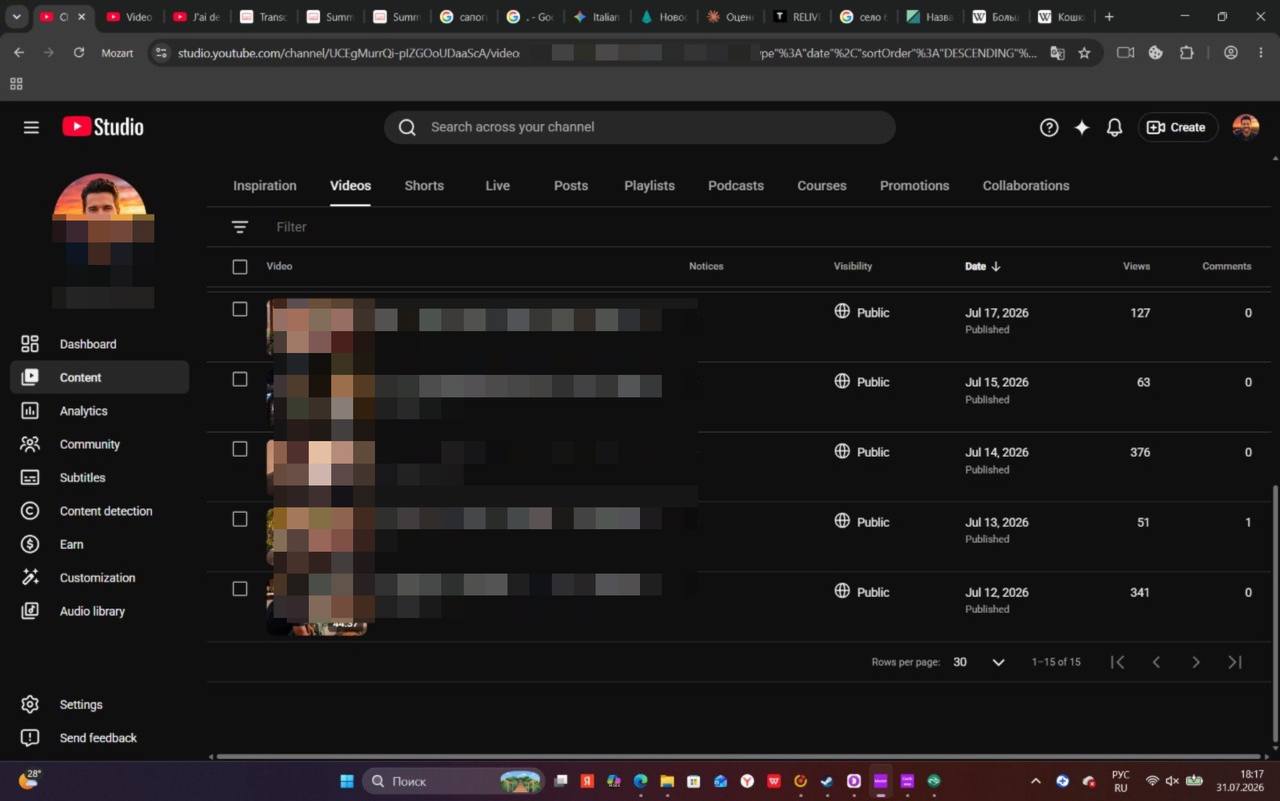Open the browser tab search dropdown
1280x801 pixels.
16,17
